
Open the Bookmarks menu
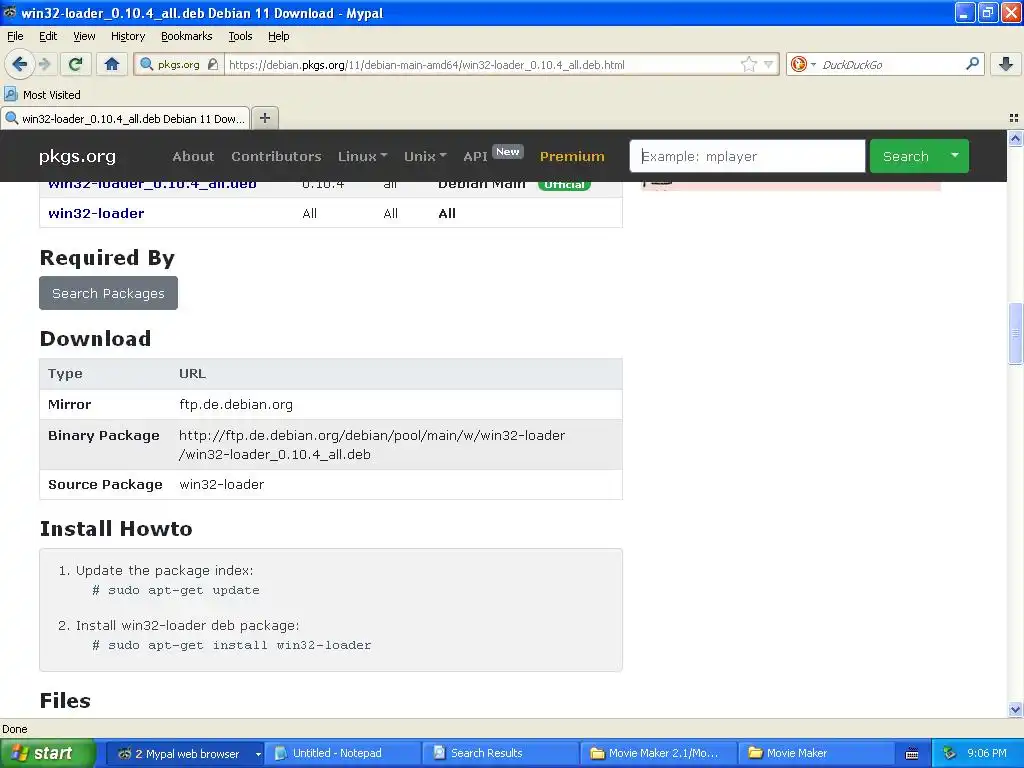186,36
